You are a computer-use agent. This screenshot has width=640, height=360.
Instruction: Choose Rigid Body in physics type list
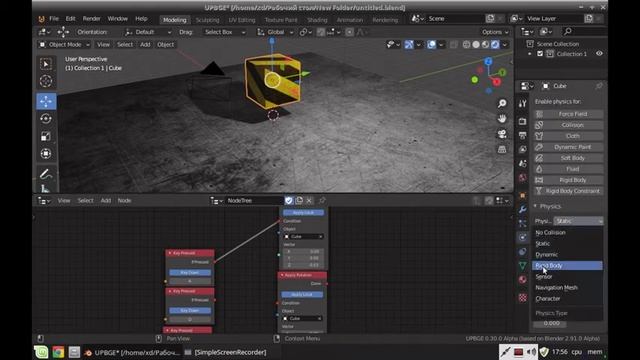(x=567, y=265)
